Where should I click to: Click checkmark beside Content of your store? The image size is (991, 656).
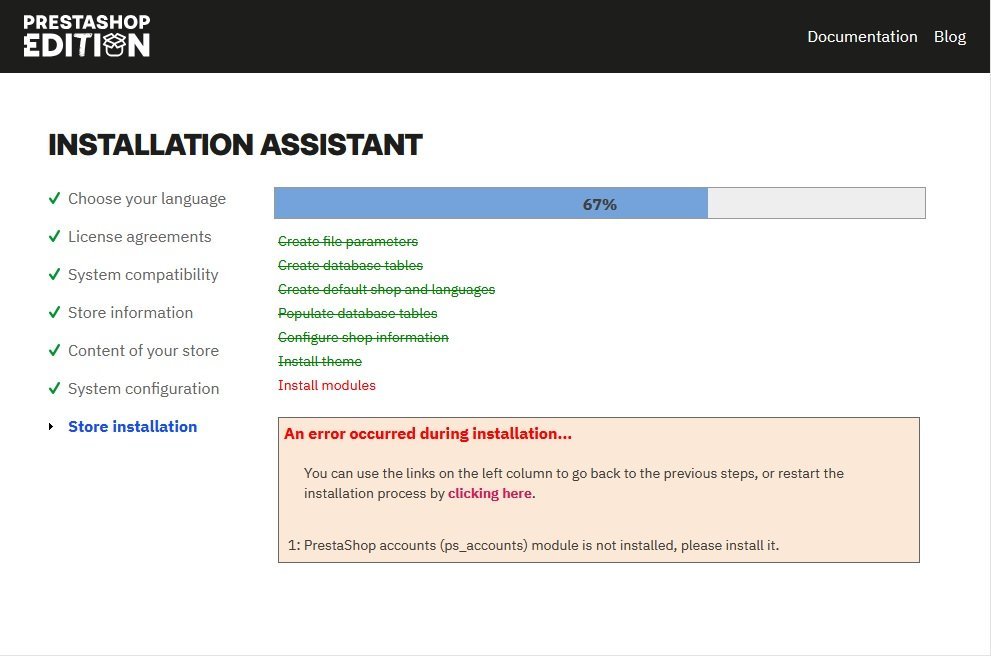[54, 350]
